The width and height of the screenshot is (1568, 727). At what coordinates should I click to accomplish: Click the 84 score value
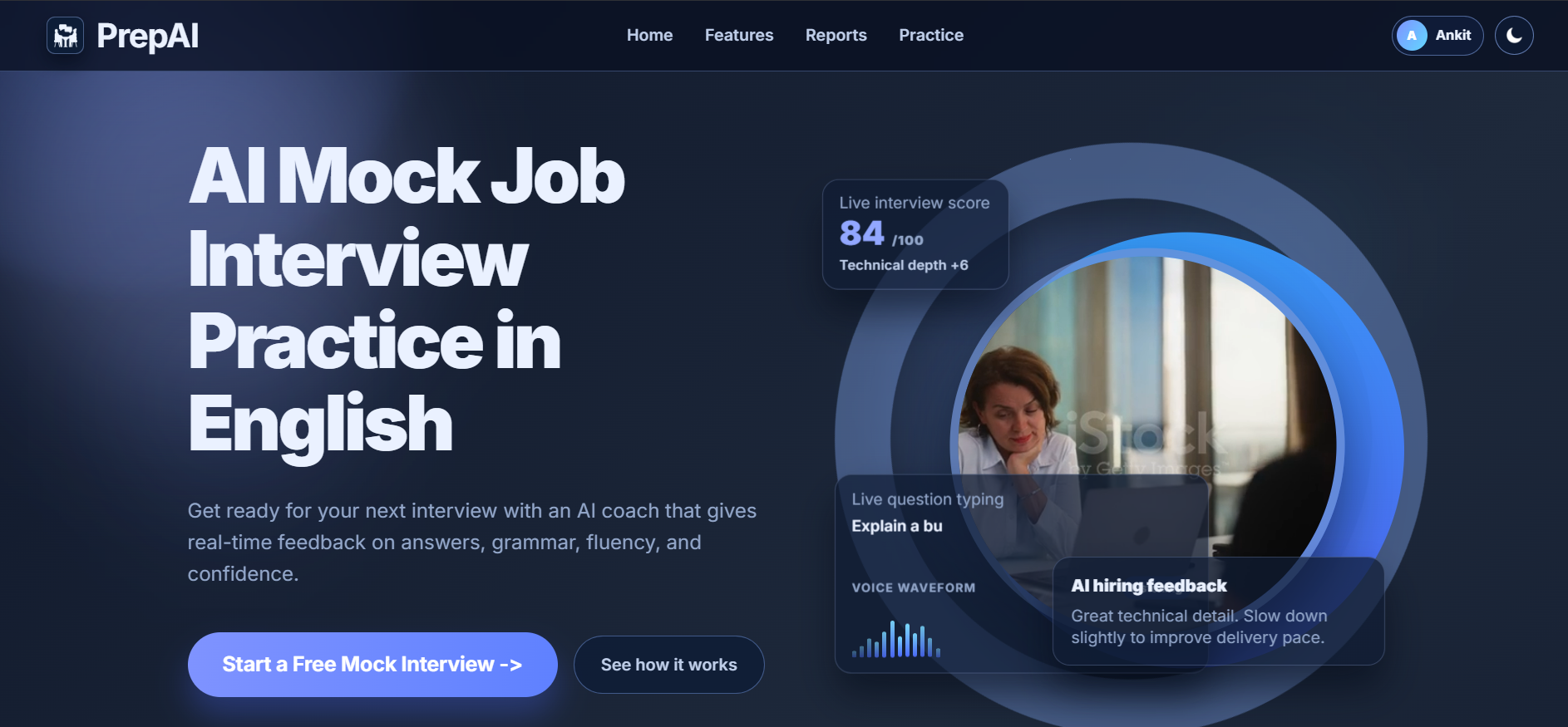pyautogui.click(x=861, y=233)
